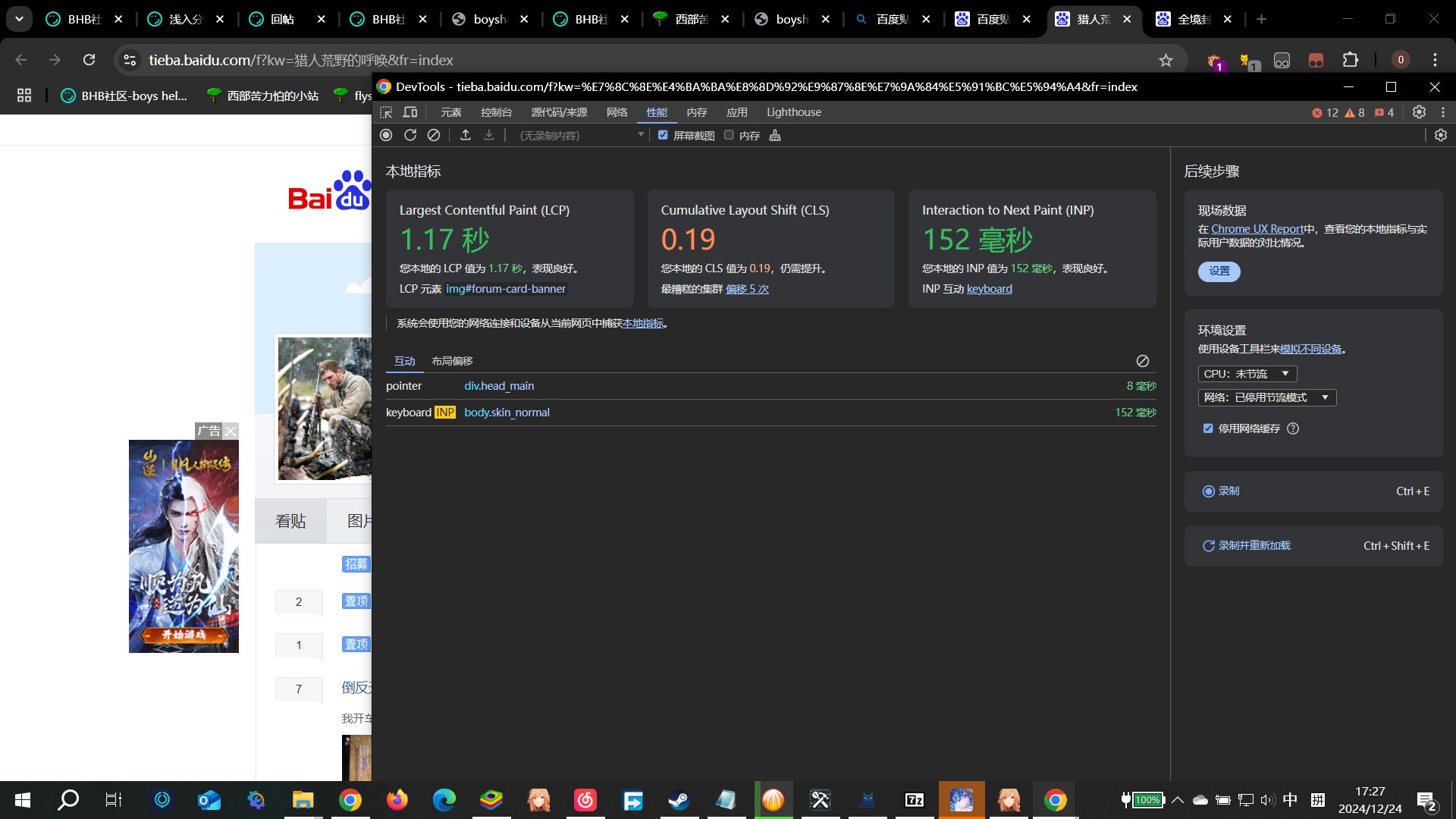1456x819 pixels.
Task: Upload a profile with the upload icon
Action: coord(466,135)
